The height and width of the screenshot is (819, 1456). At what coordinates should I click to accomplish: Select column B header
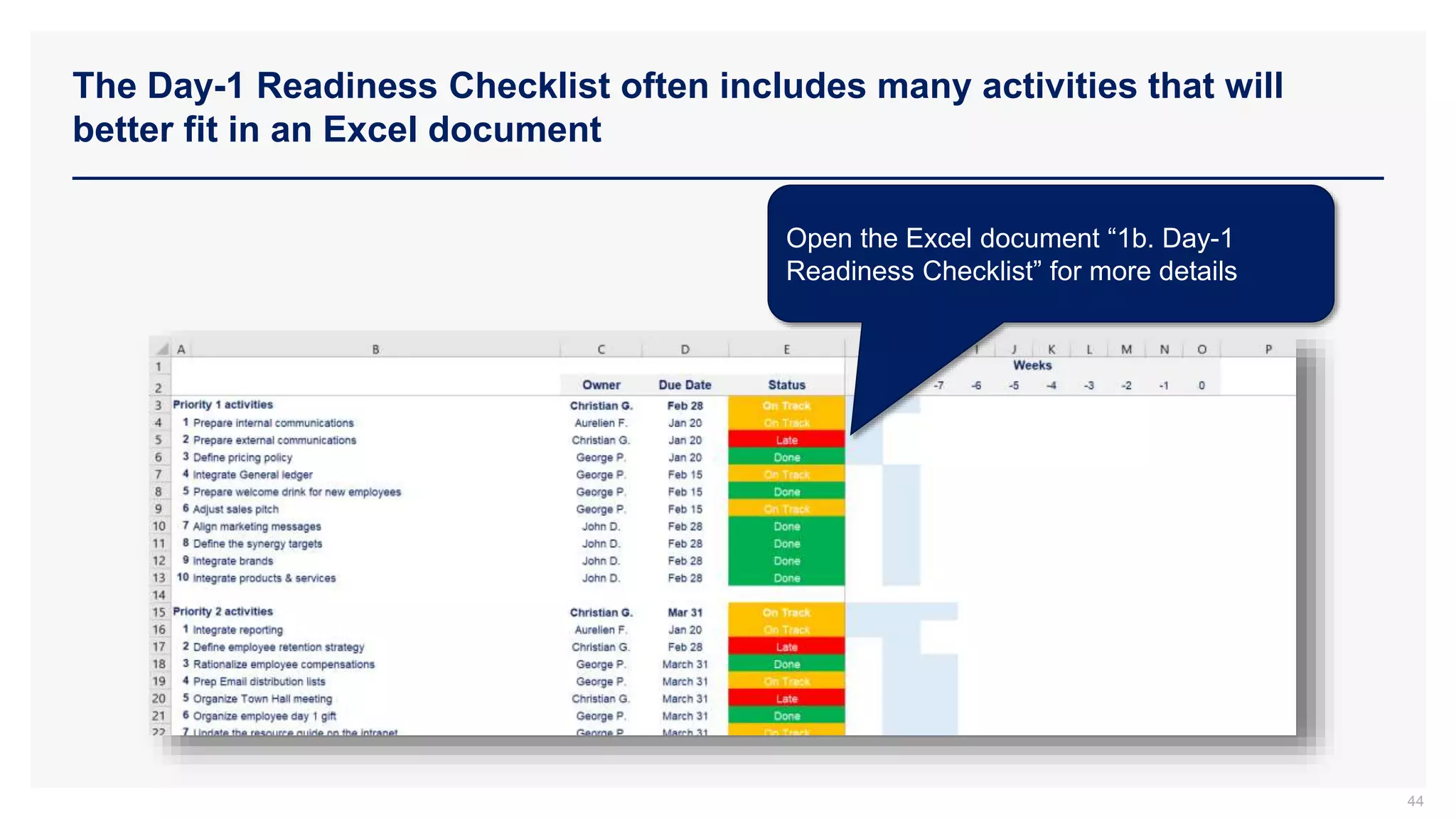375,349
